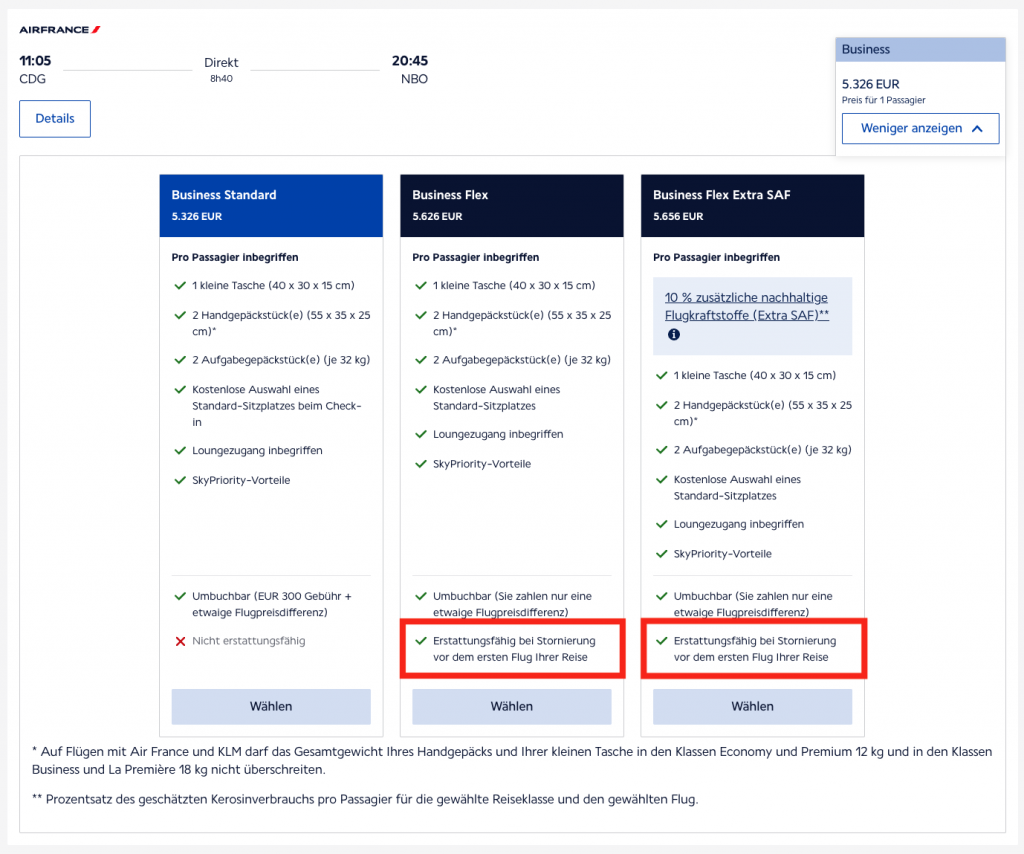Click NBO airport code
This screenshot has height=854, width=1024.
(x=414, y=79)
